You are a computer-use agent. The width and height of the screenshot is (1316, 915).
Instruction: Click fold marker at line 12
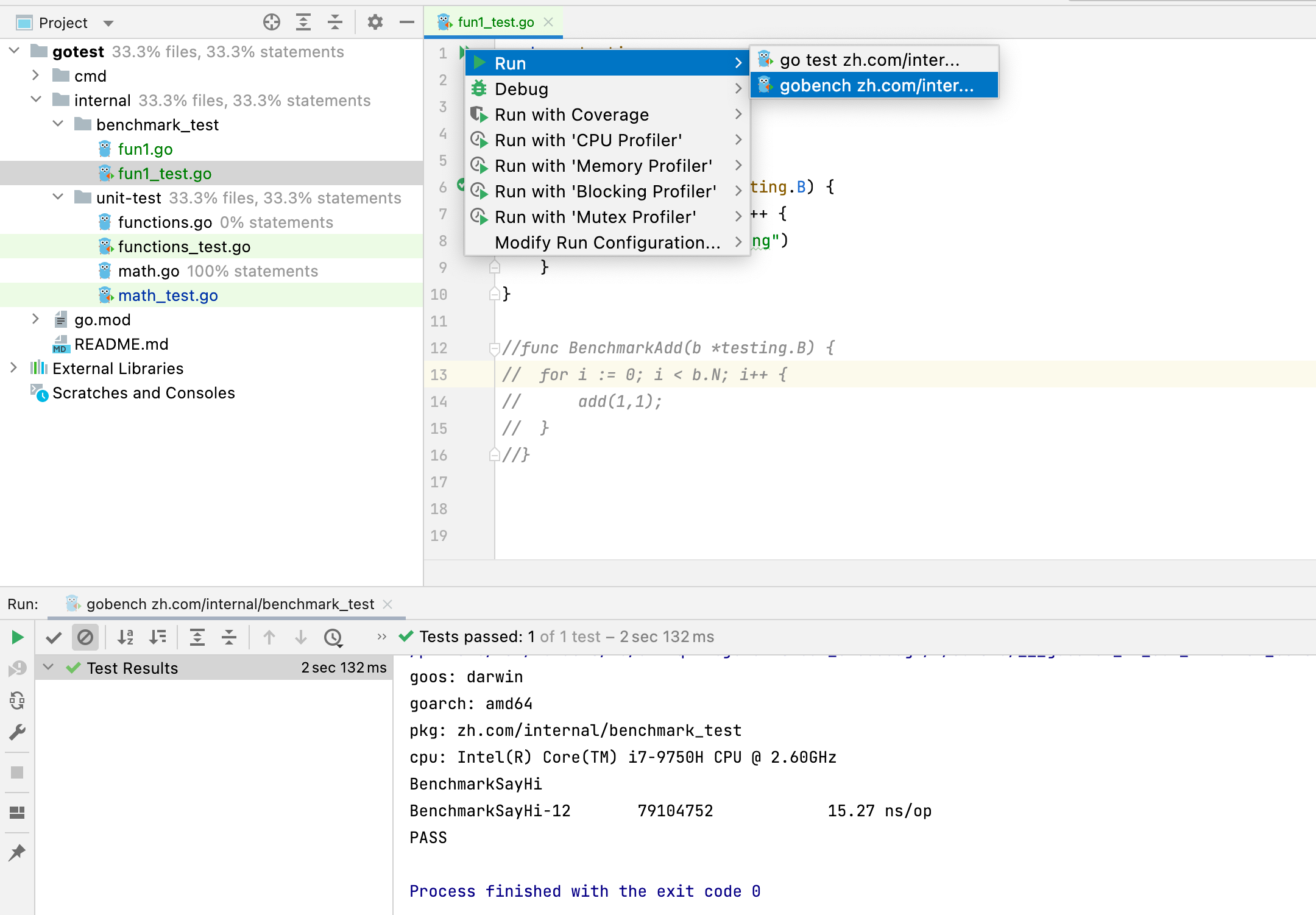pos(495,348)
